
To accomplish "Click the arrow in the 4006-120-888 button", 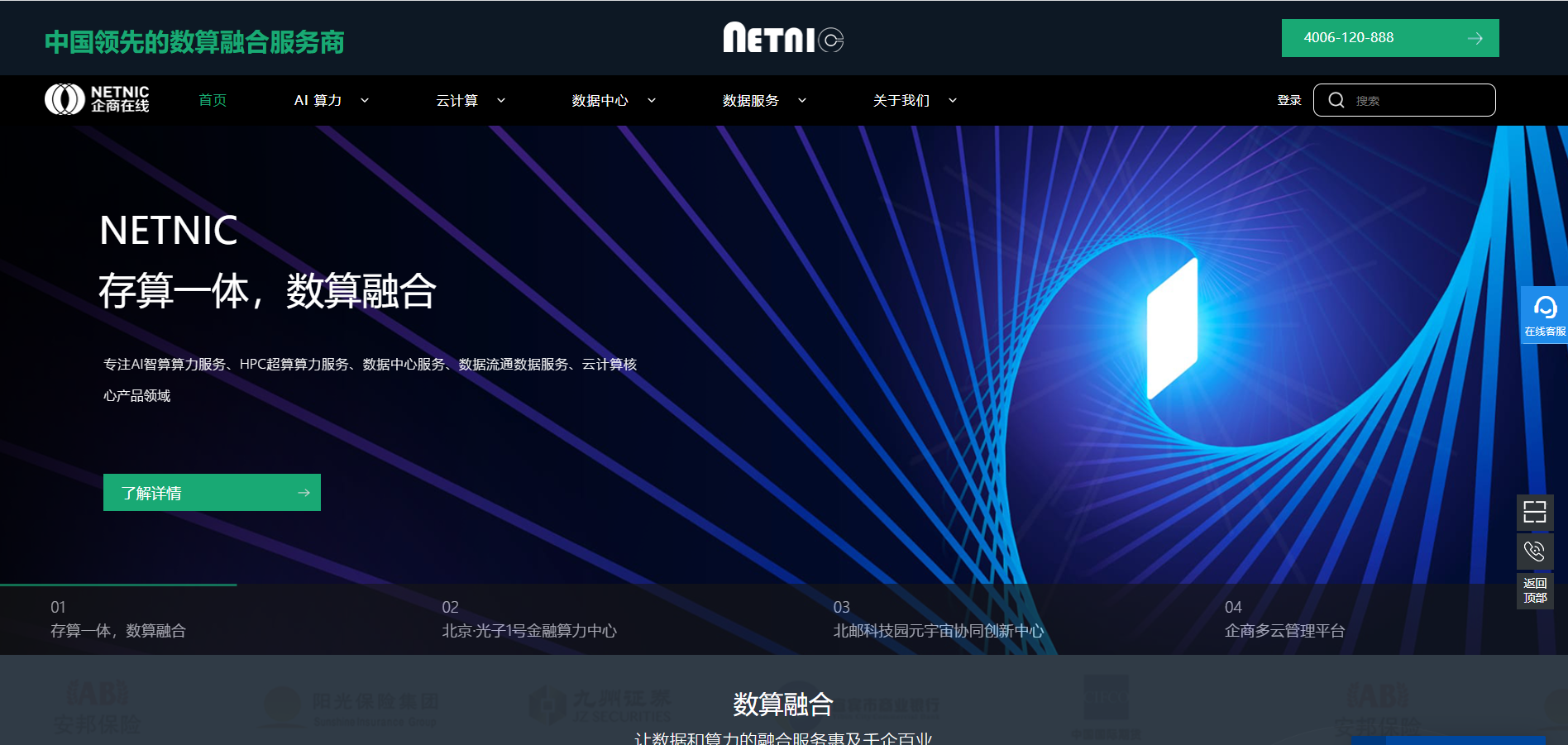I will pyautogui.click(x=1475, y=38).
